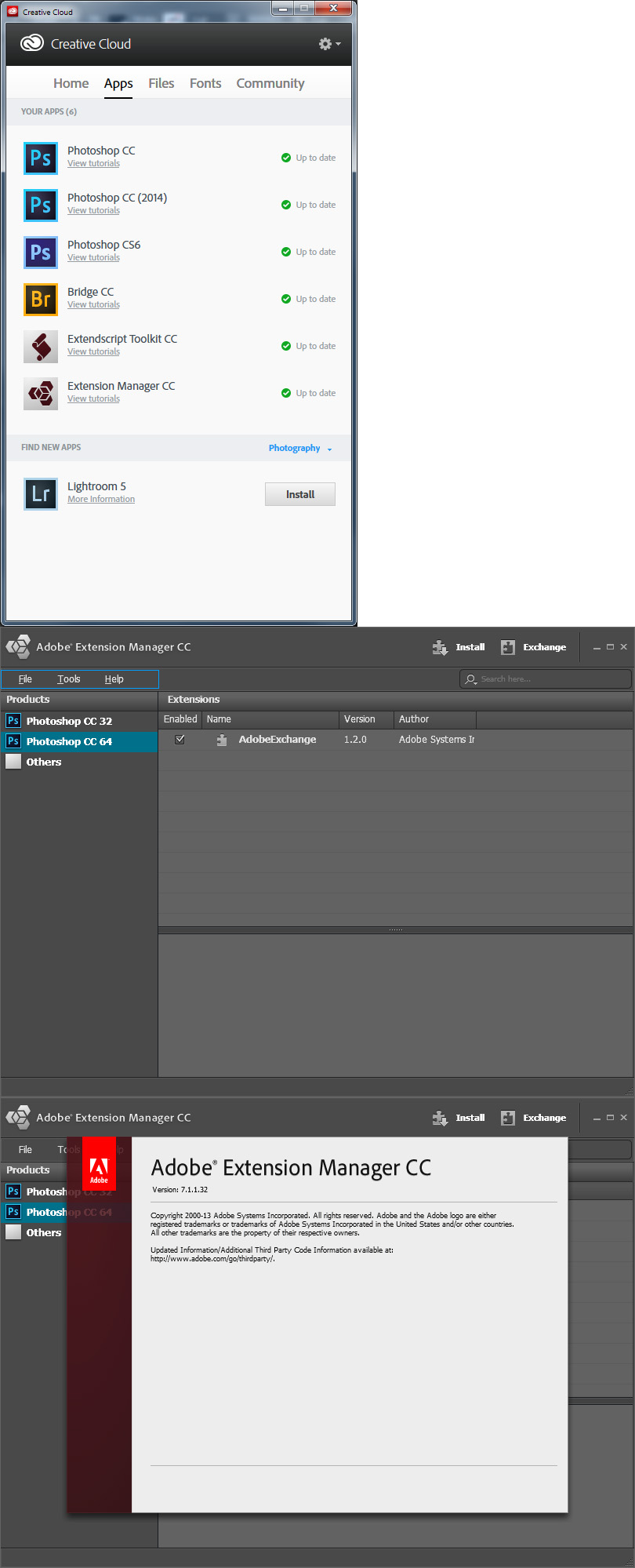Select the AdobeExchange extension row name
Screen dimensions: 635x1568
278,739
